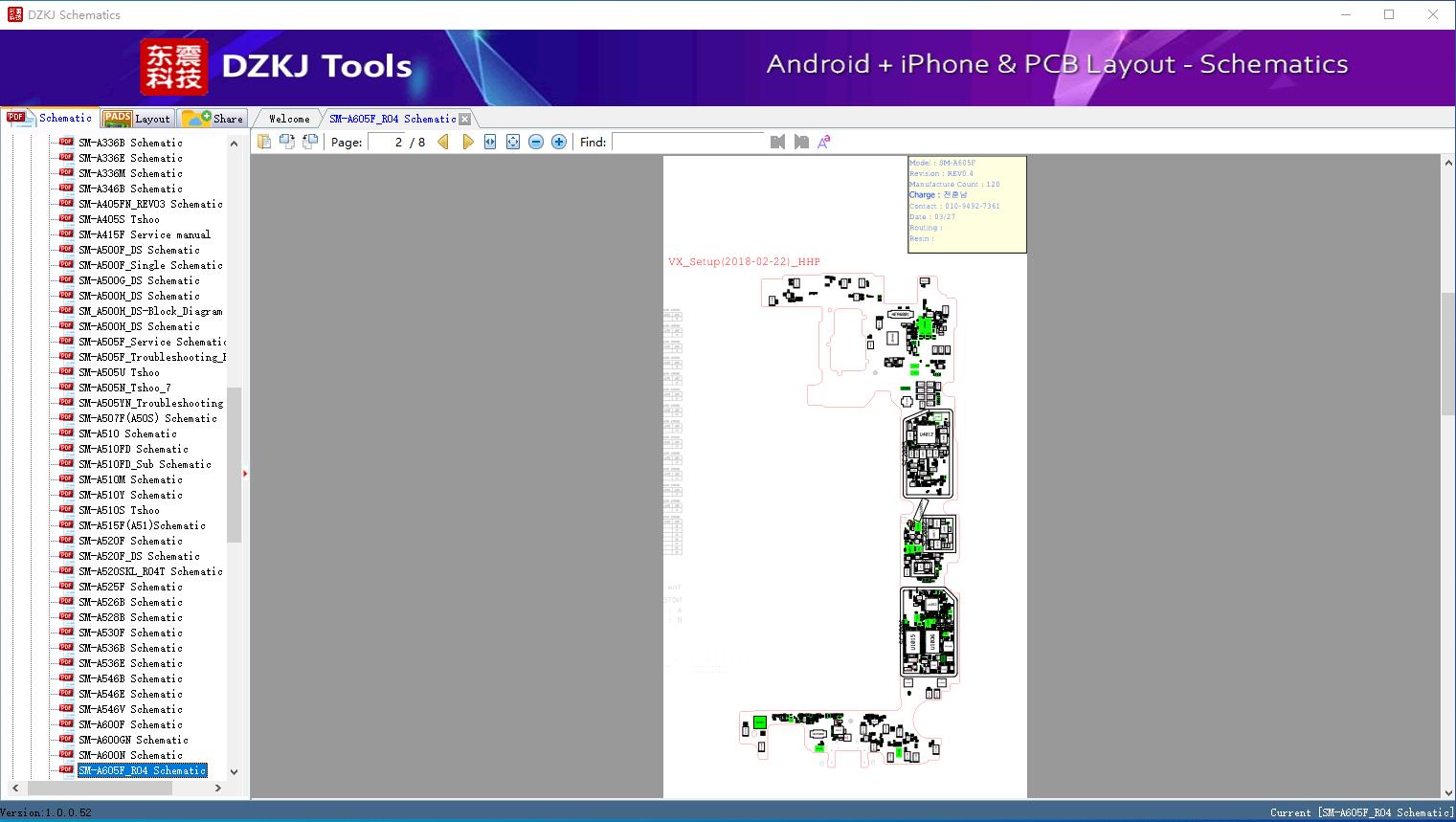This screenshot has width=1456, height=822.
Task: Click the PDF icon beside SM-A510S Tshoo
Action: click(66, 510)
